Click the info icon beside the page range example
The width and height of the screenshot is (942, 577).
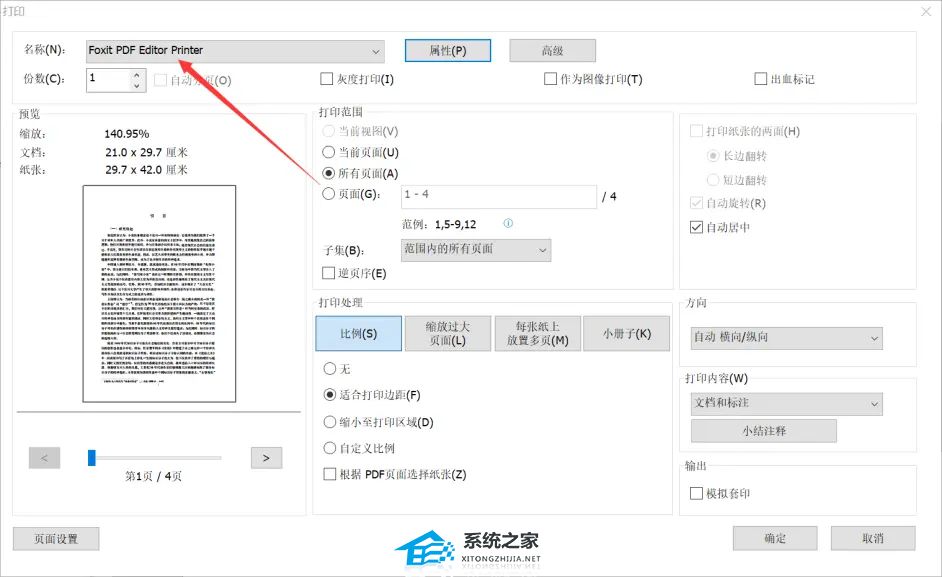(508, 223)
